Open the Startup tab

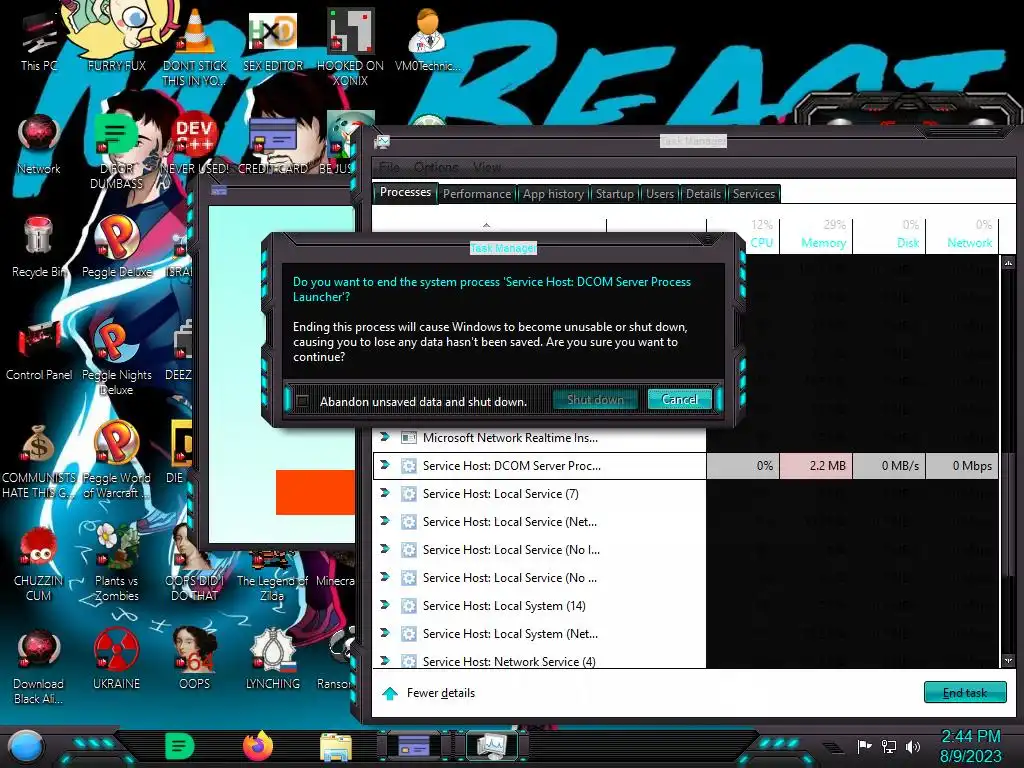pos(615,194)
